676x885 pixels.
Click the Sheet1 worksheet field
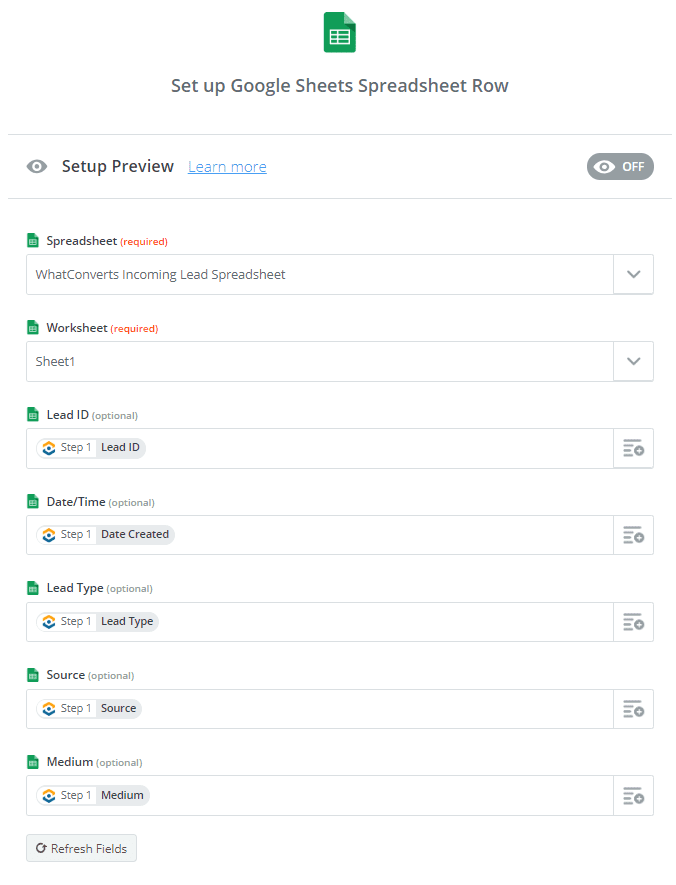click(320, 361)
